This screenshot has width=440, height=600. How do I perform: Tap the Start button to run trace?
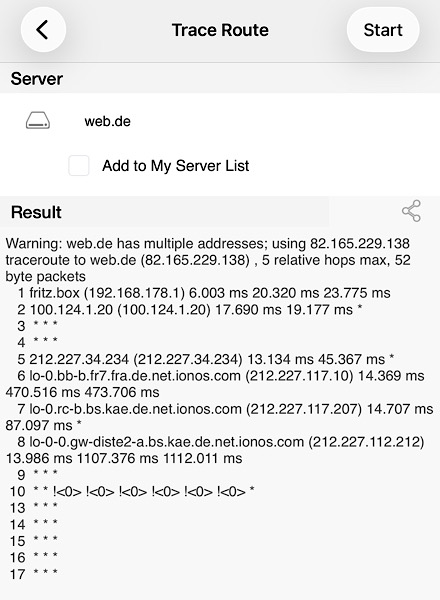[x=383, y=30]
